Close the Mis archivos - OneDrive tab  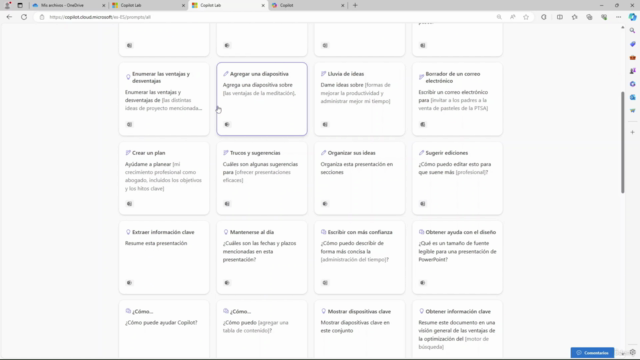(x=103, y=5)
